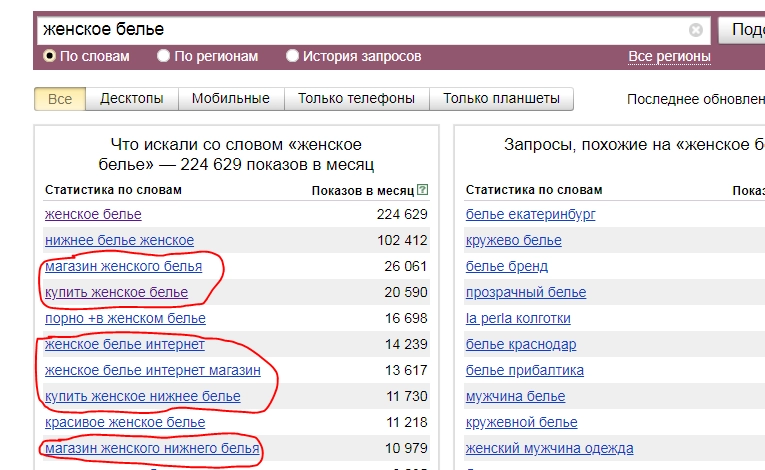This screenshot has height=470, width=765.
Task: Open the женское белье интернет магазин link
Action: point(153,370)
